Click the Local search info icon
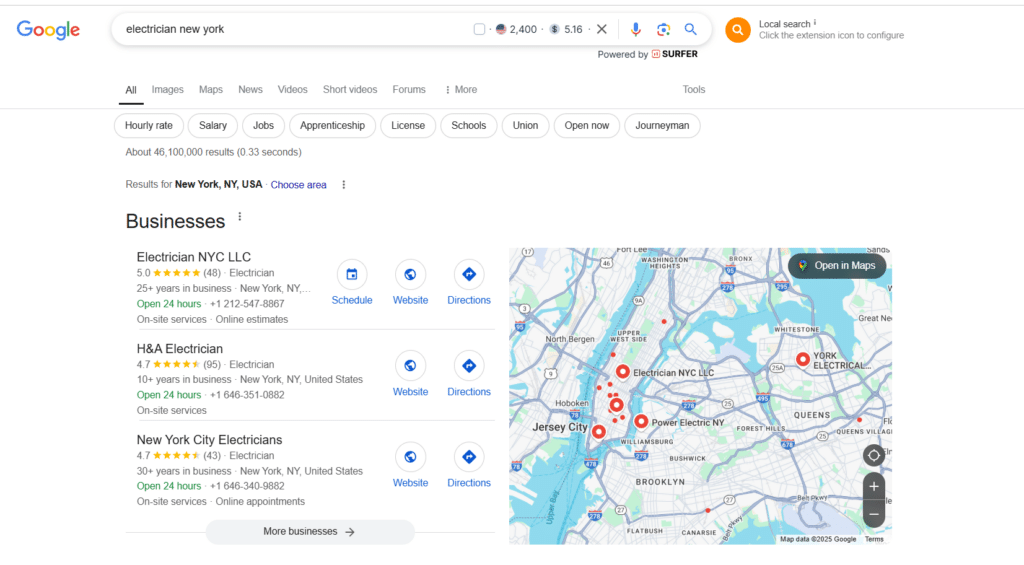This screenshot has width=1024, height=565. click(x=814, y=22)
